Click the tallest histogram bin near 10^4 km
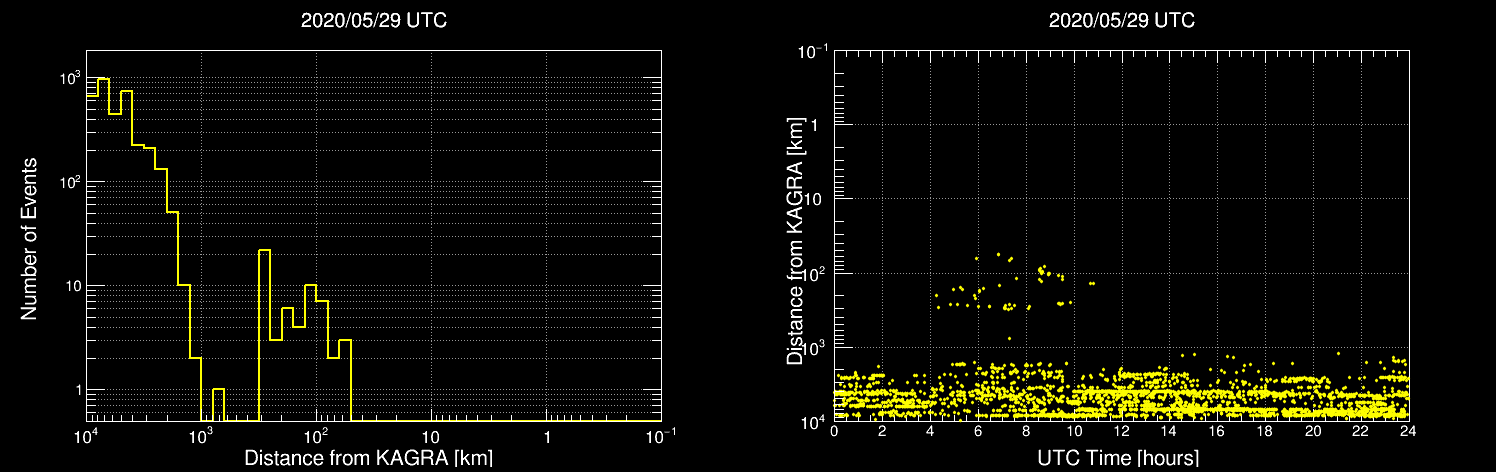Viewport: 1496px width, 472px height. coord(103,249)
